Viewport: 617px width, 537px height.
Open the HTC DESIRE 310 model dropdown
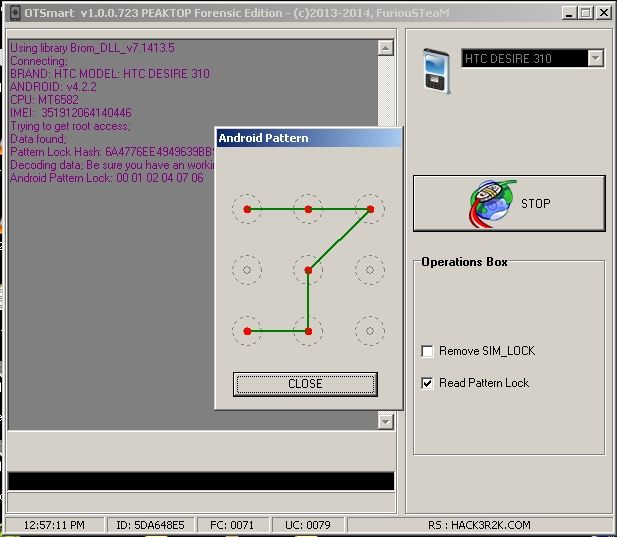click(524, 59)
